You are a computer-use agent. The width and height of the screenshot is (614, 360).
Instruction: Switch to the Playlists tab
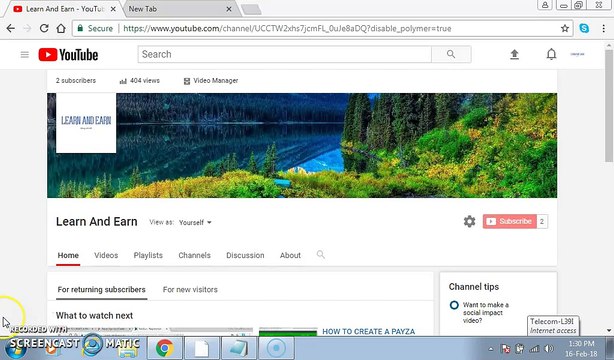click(148, 255)
